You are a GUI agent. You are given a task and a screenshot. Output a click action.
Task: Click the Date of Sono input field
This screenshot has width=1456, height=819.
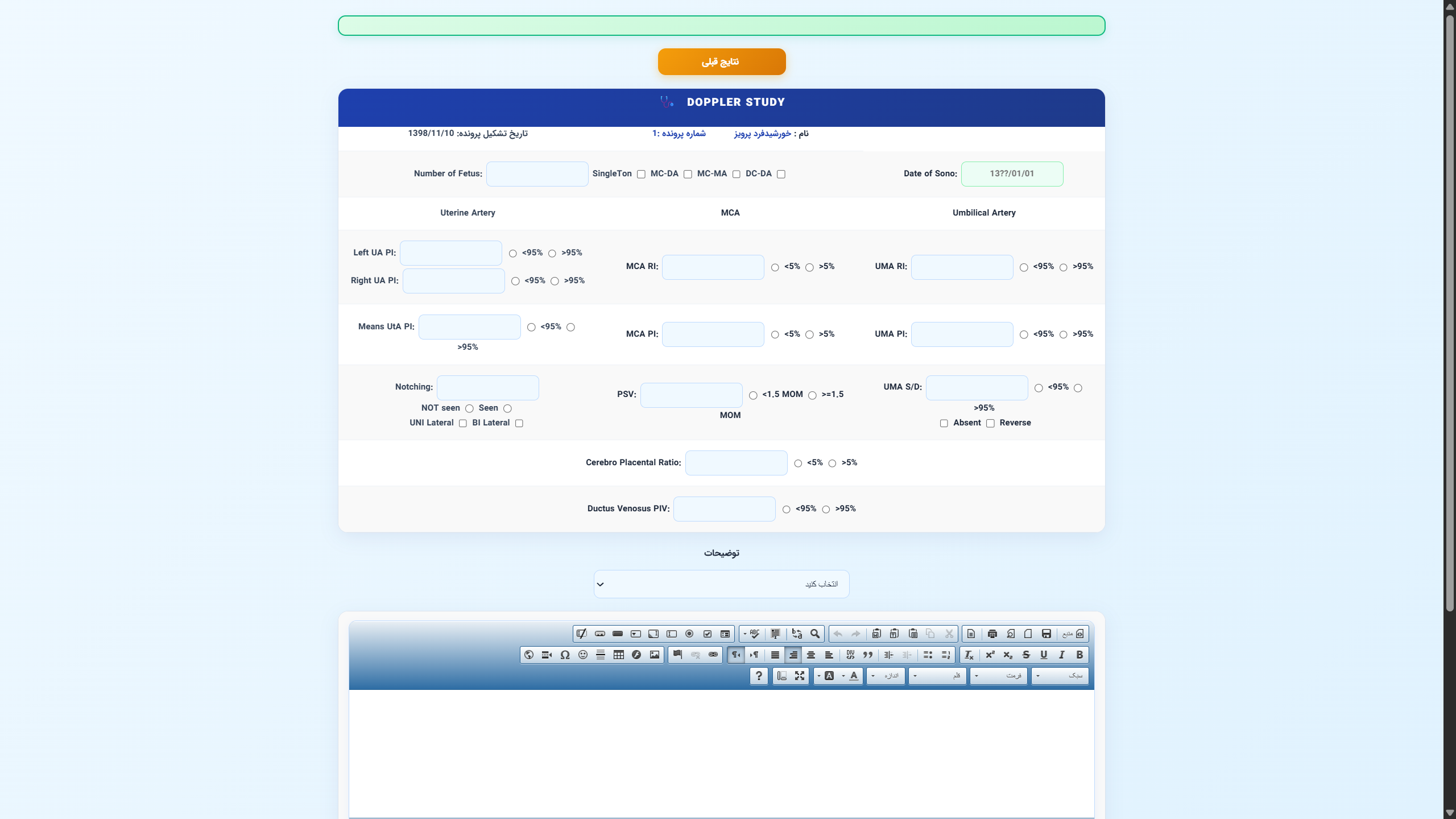pos(1012,174)
